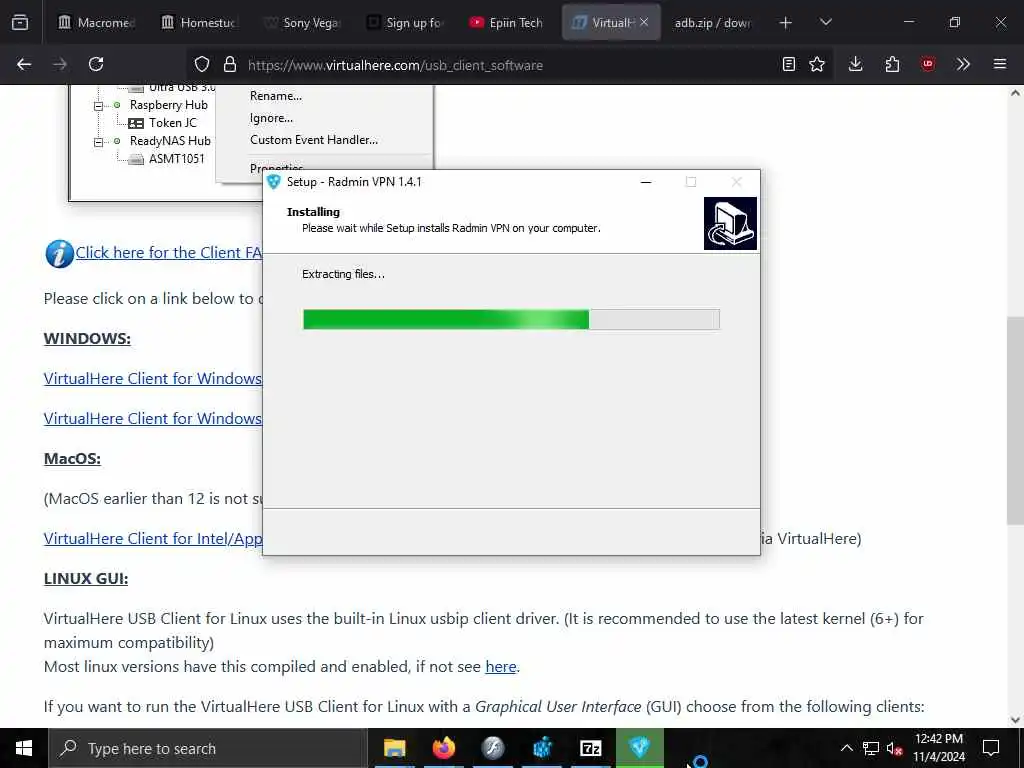
Task: Go forward to the next page
Action: 60,64
